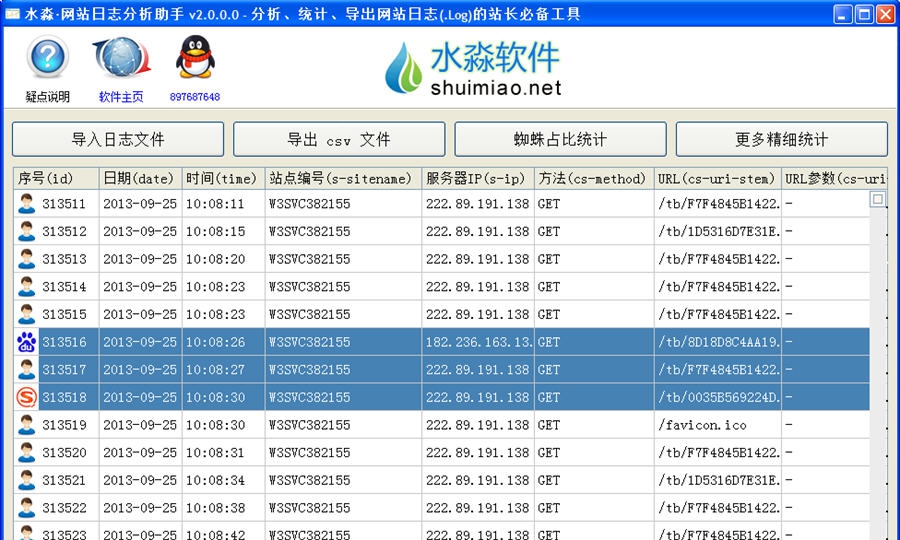Open the 软件主页 globe icon
Viewport: 900px width, 540px height.
pos(122,57)
